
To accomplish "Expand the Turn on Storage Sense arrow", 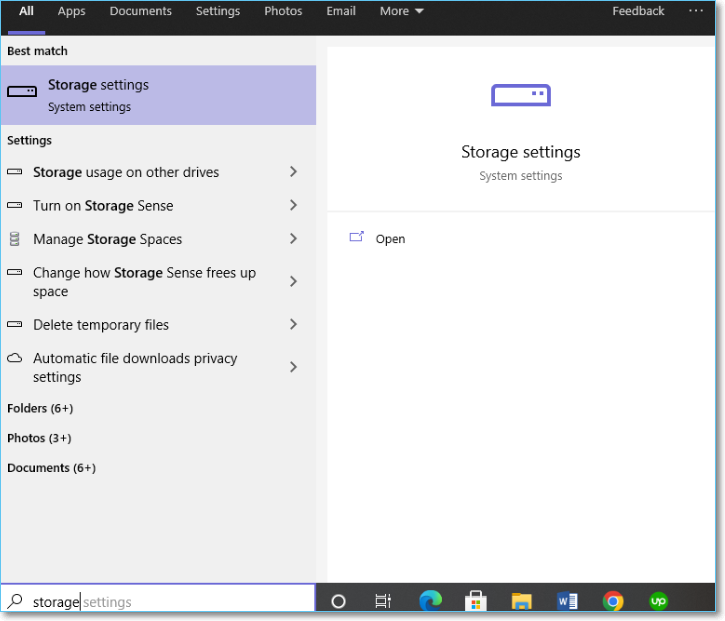I will 293,205.
